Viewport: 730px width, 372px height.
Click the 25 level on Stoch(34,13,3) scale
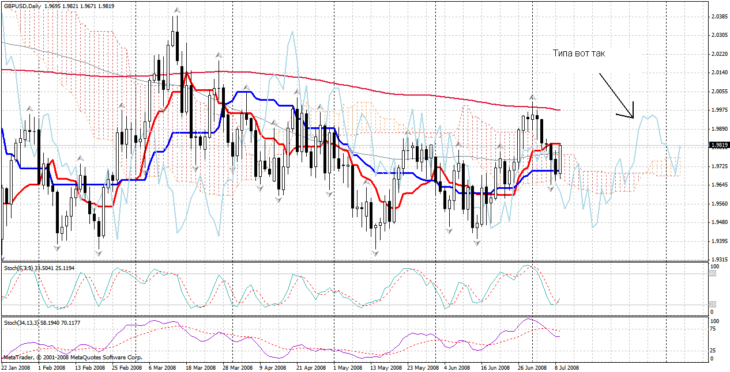713,350
